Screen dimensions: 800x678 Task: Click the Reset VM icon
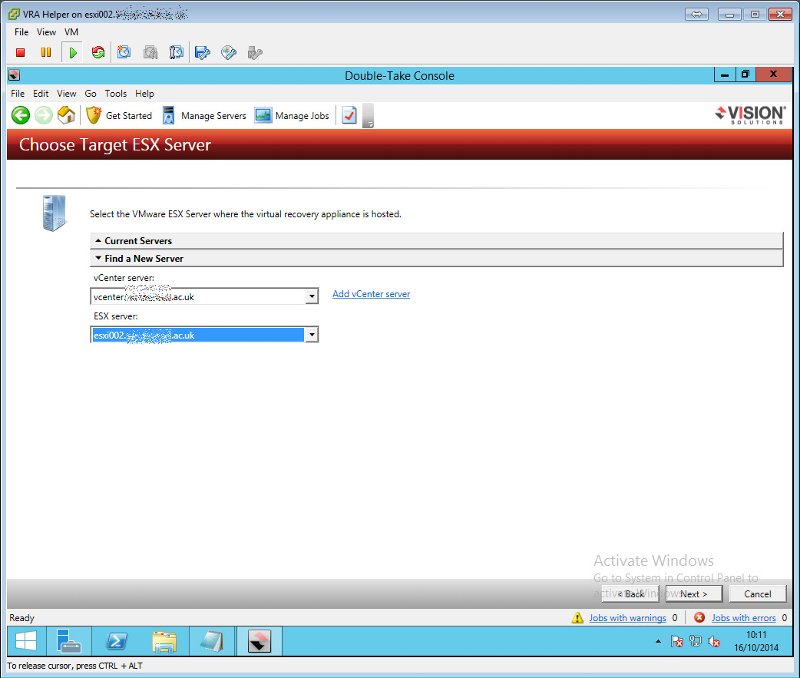point(98,53)
